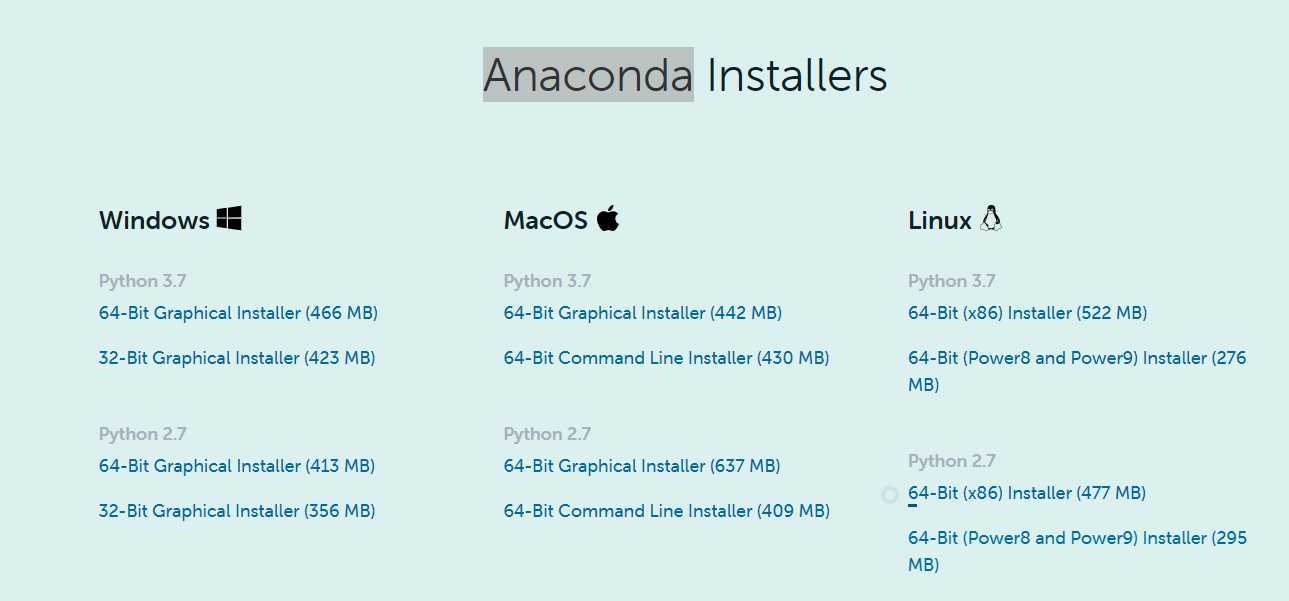1289x601 pixels.
Task: Click the Windows logo icon
Action: point(229,218)
